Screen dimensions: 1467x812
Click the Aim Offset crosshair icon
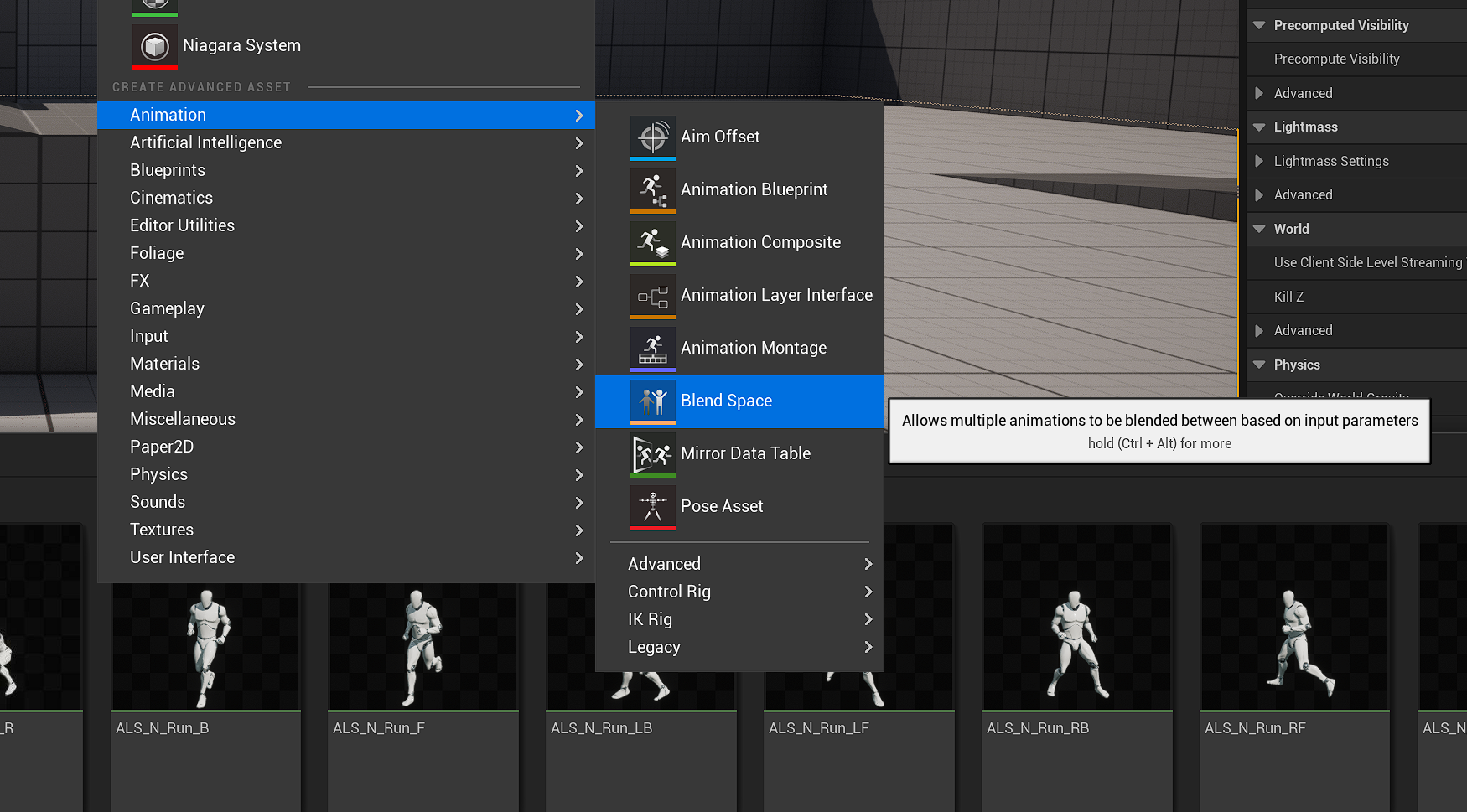[x=652, y=137]
